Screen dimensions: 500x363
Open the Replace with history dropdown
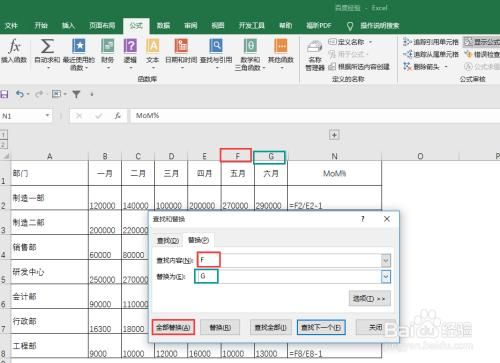tap(386, 277)
